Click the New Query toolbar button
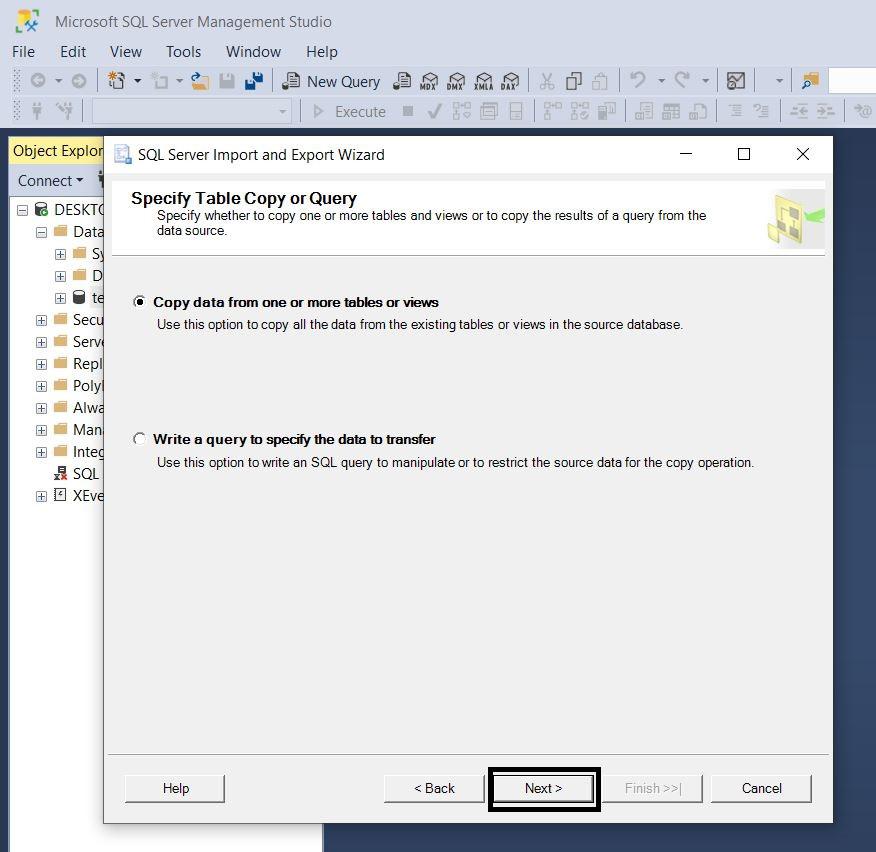Viewport: 876px width, 852px height. point(331,82)
